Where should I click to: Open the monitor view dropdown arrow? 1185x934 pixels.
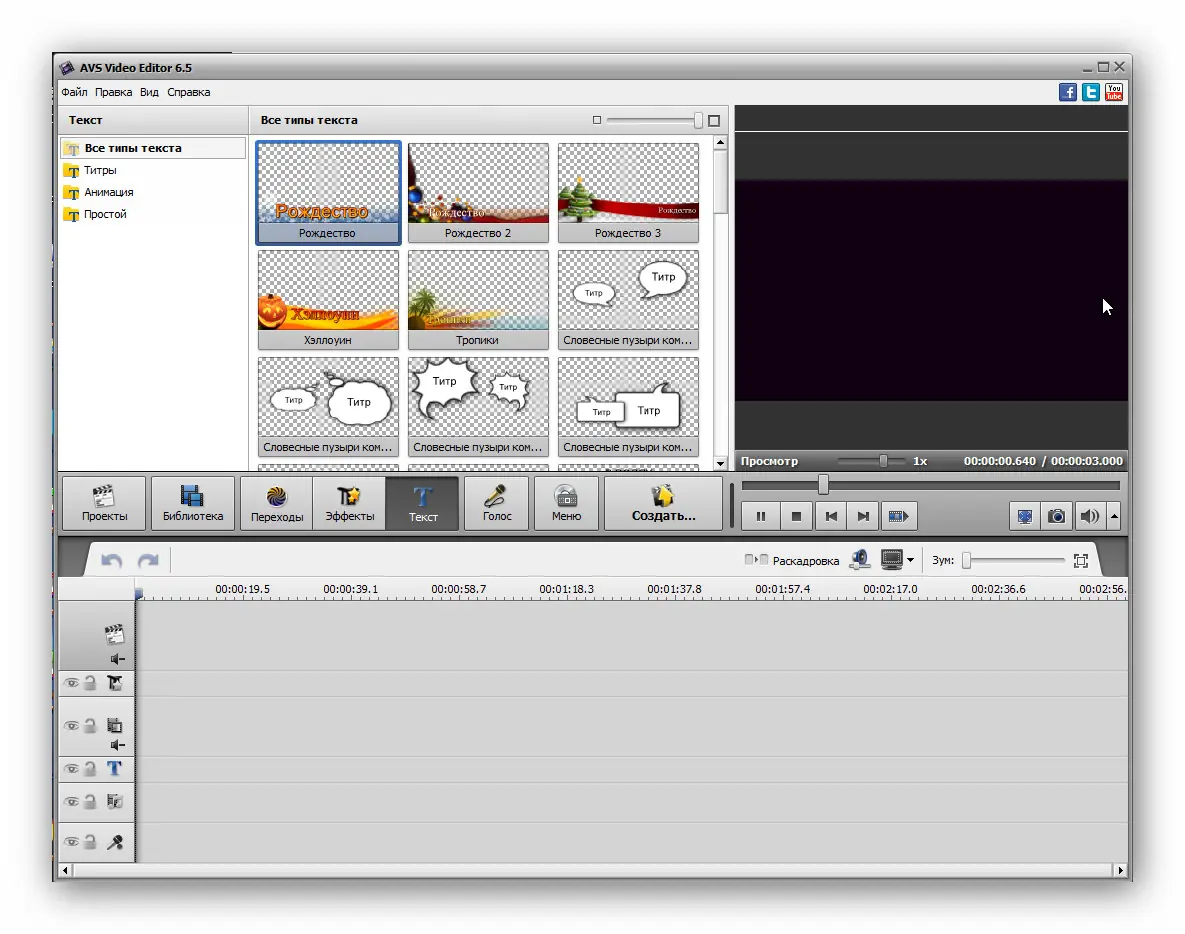[911, 560]
